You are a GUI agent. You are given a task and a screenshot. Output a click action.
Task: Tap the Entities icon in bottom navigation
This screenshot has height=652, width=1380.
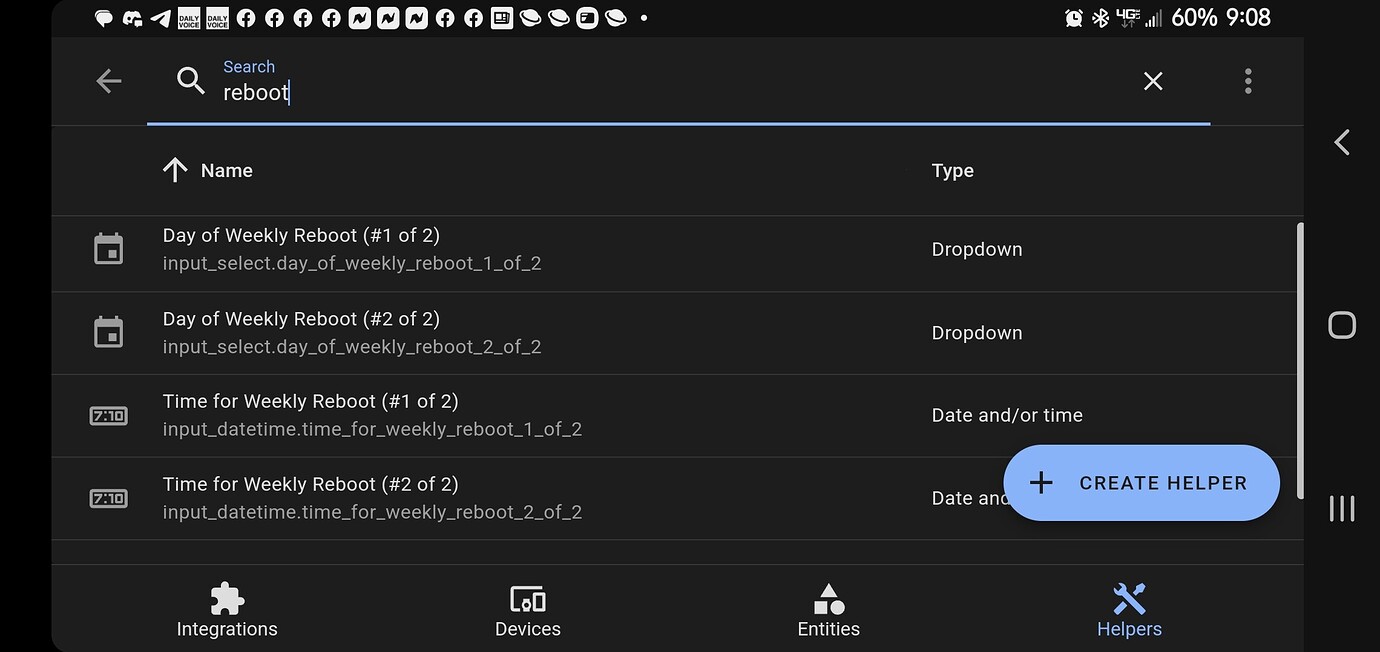coord(828,598)
